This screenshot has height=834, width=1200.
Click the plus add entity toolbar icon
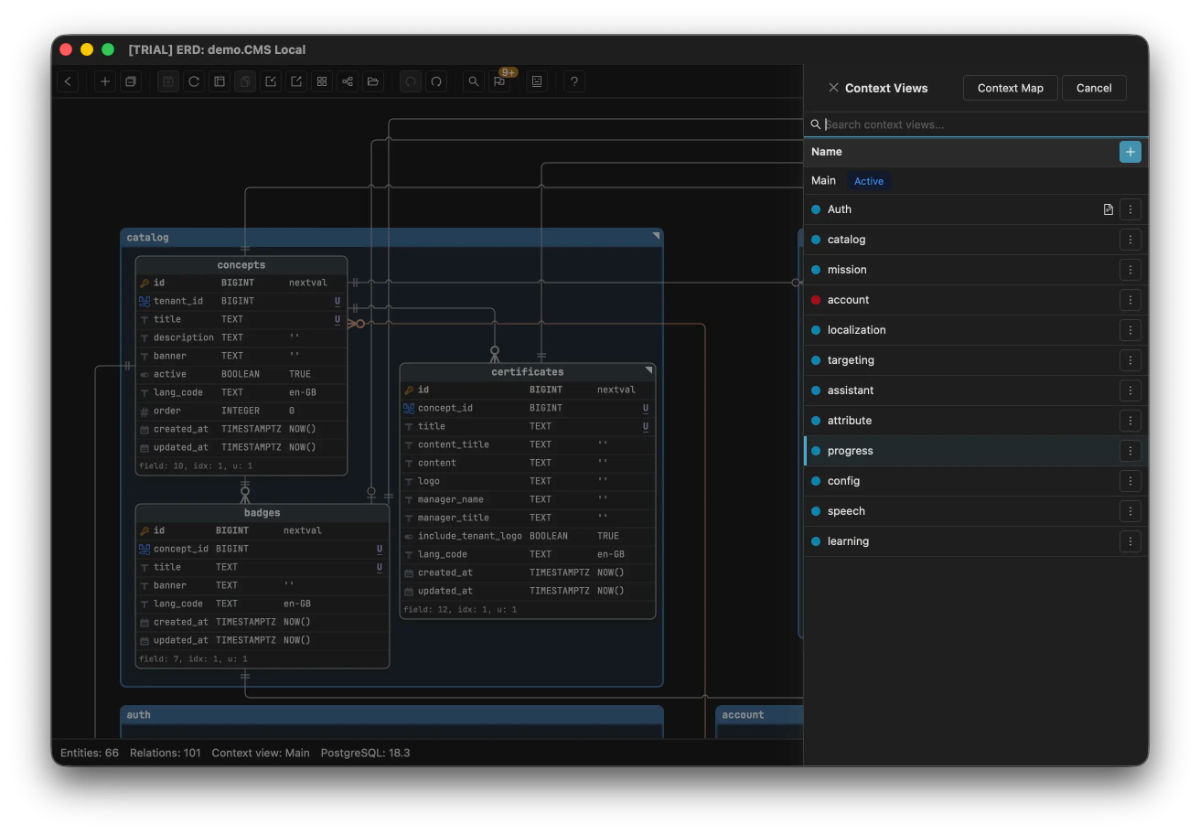(105, 82)
